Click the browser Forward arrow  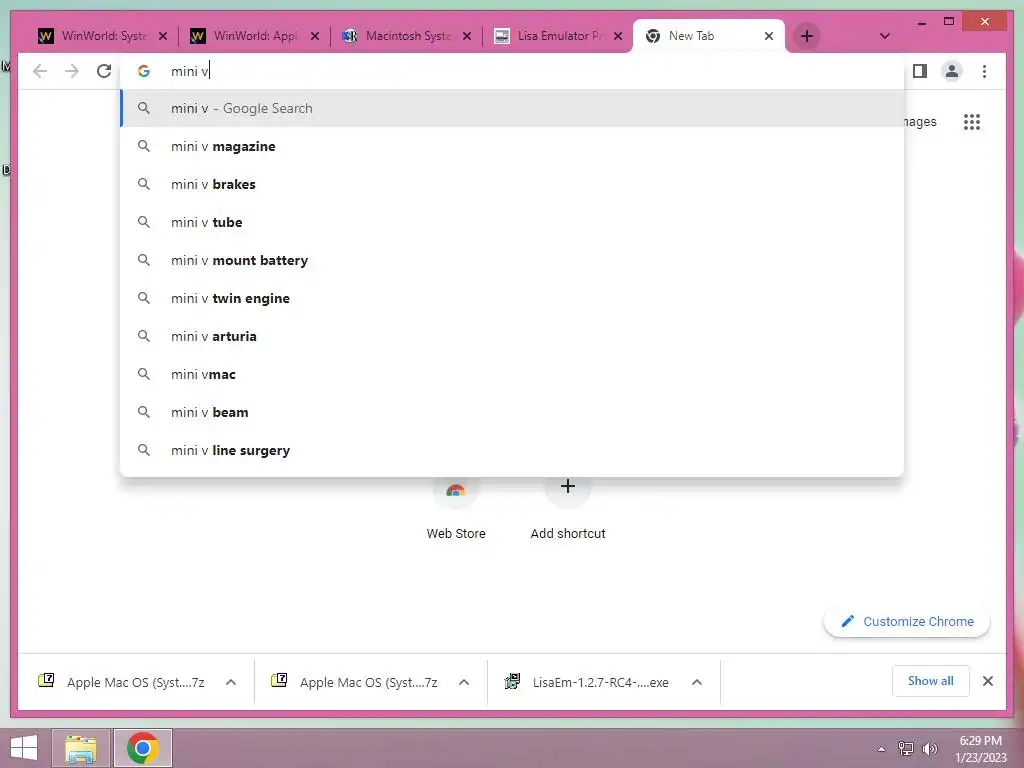72,71
